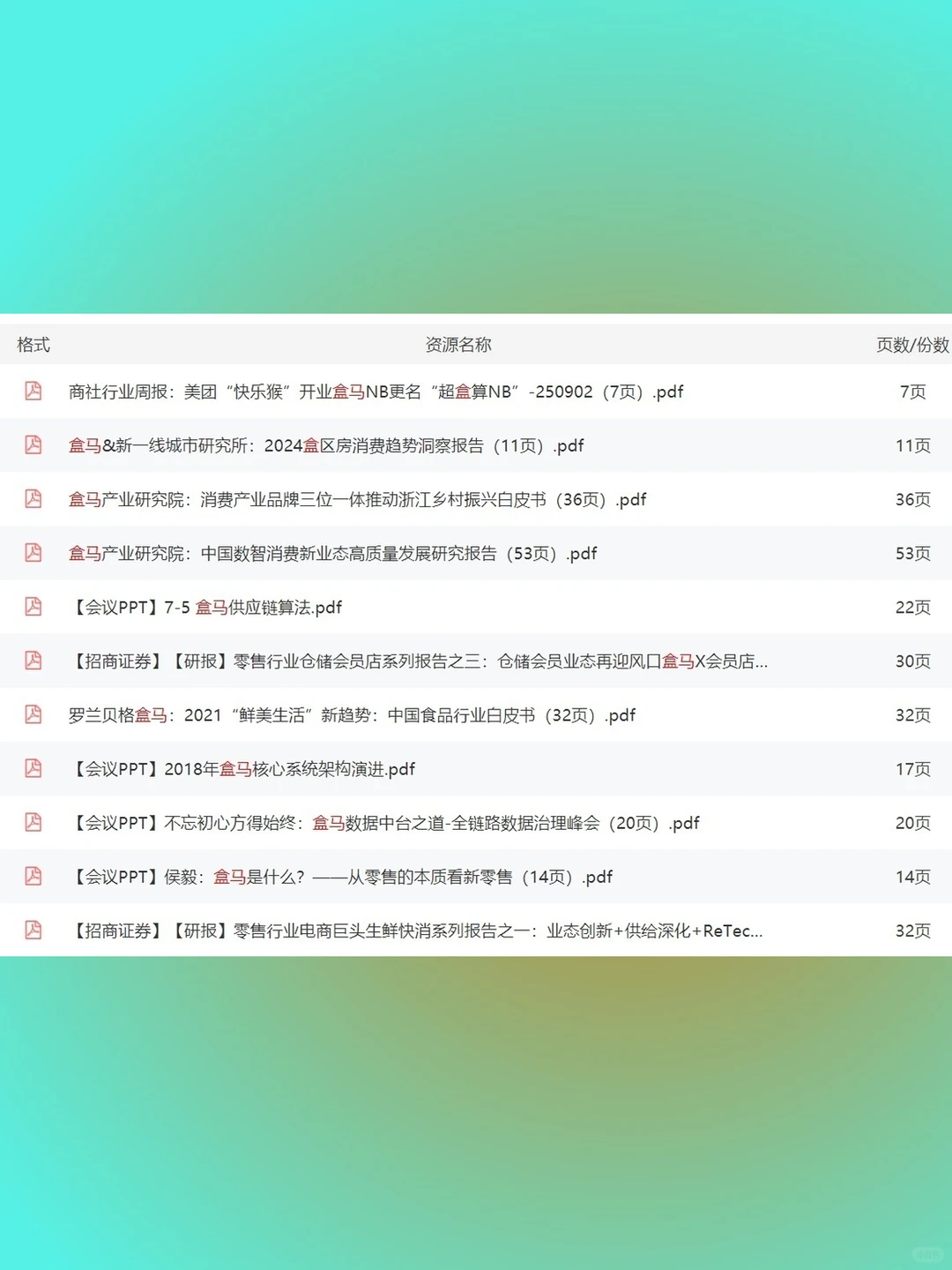Open 商社行业周报：美团"快乐猴"开业 file
The height and width of the screenshot is (1270, 952).
[376, 392]
